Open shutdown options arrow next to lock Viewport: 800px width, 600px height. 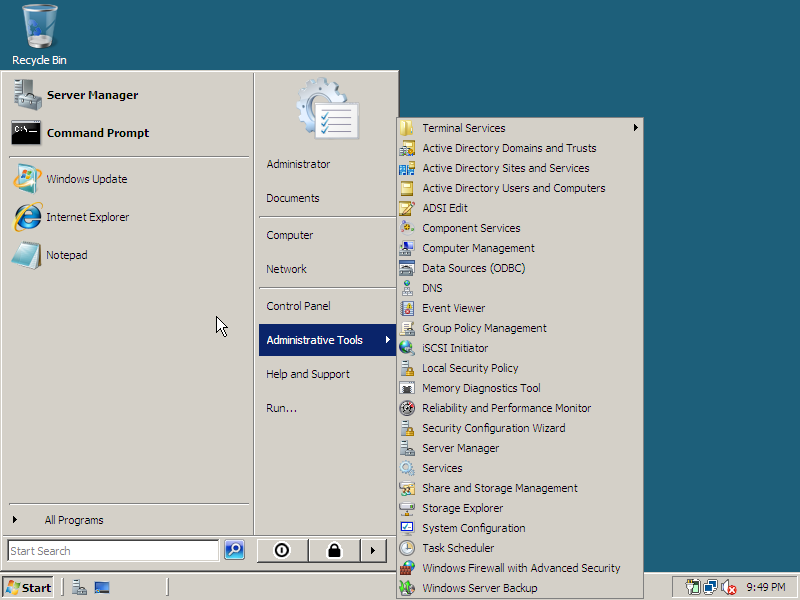tap(373, 551)
